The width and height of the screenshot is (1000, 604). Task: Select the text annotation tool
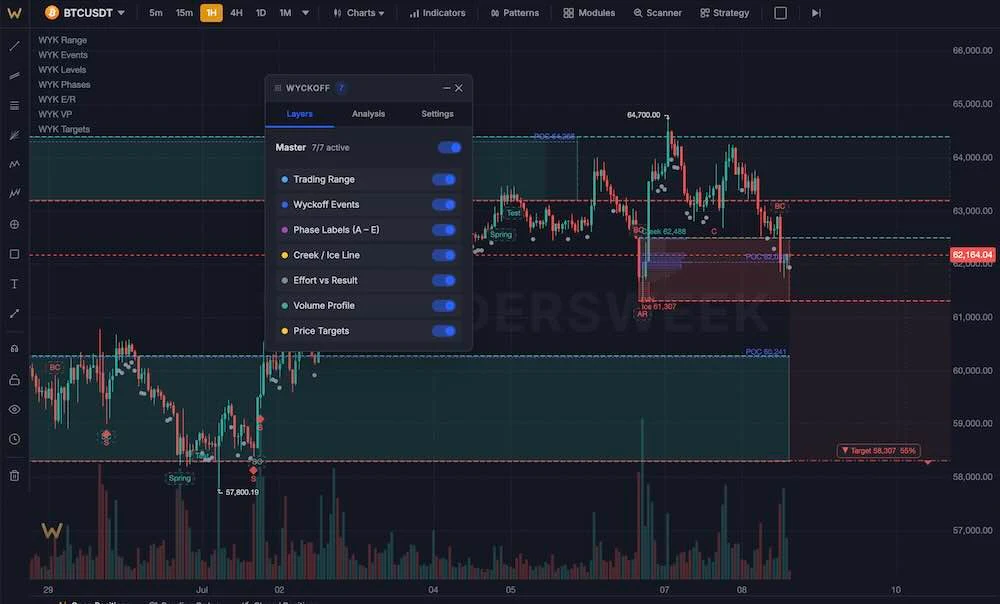[x=14, y=284]
